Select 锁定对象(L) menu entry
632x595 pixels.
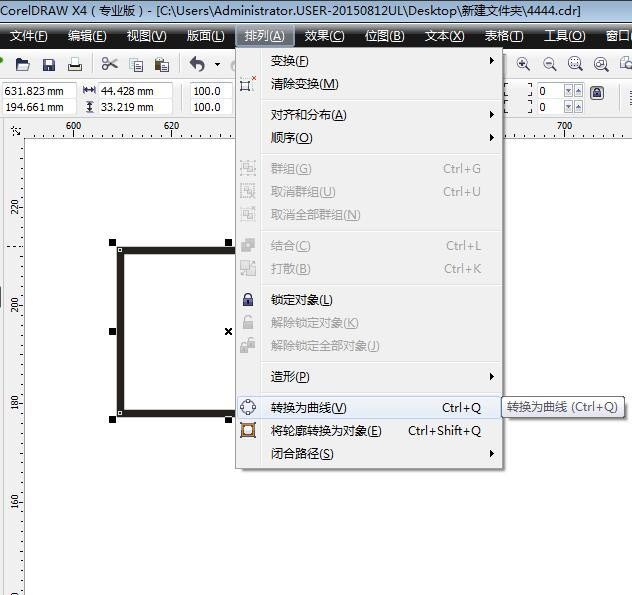click(x=301, y=300)
